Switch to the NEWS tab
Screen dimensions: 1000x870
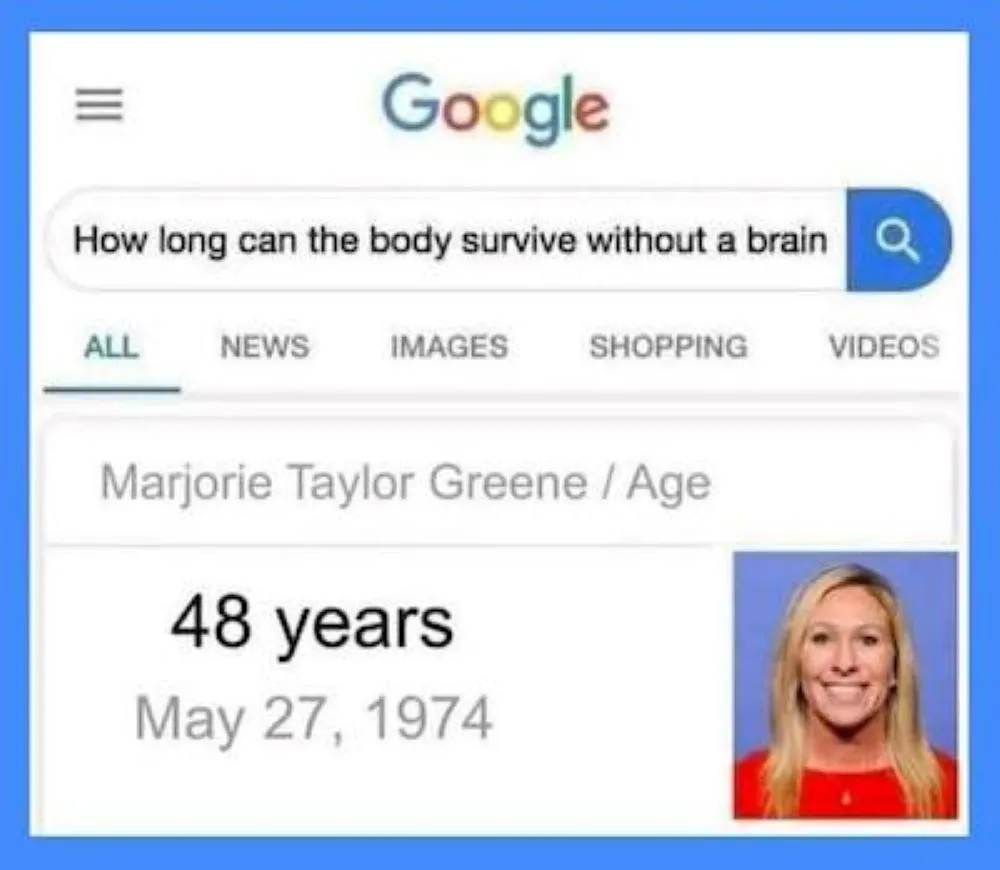265,346
